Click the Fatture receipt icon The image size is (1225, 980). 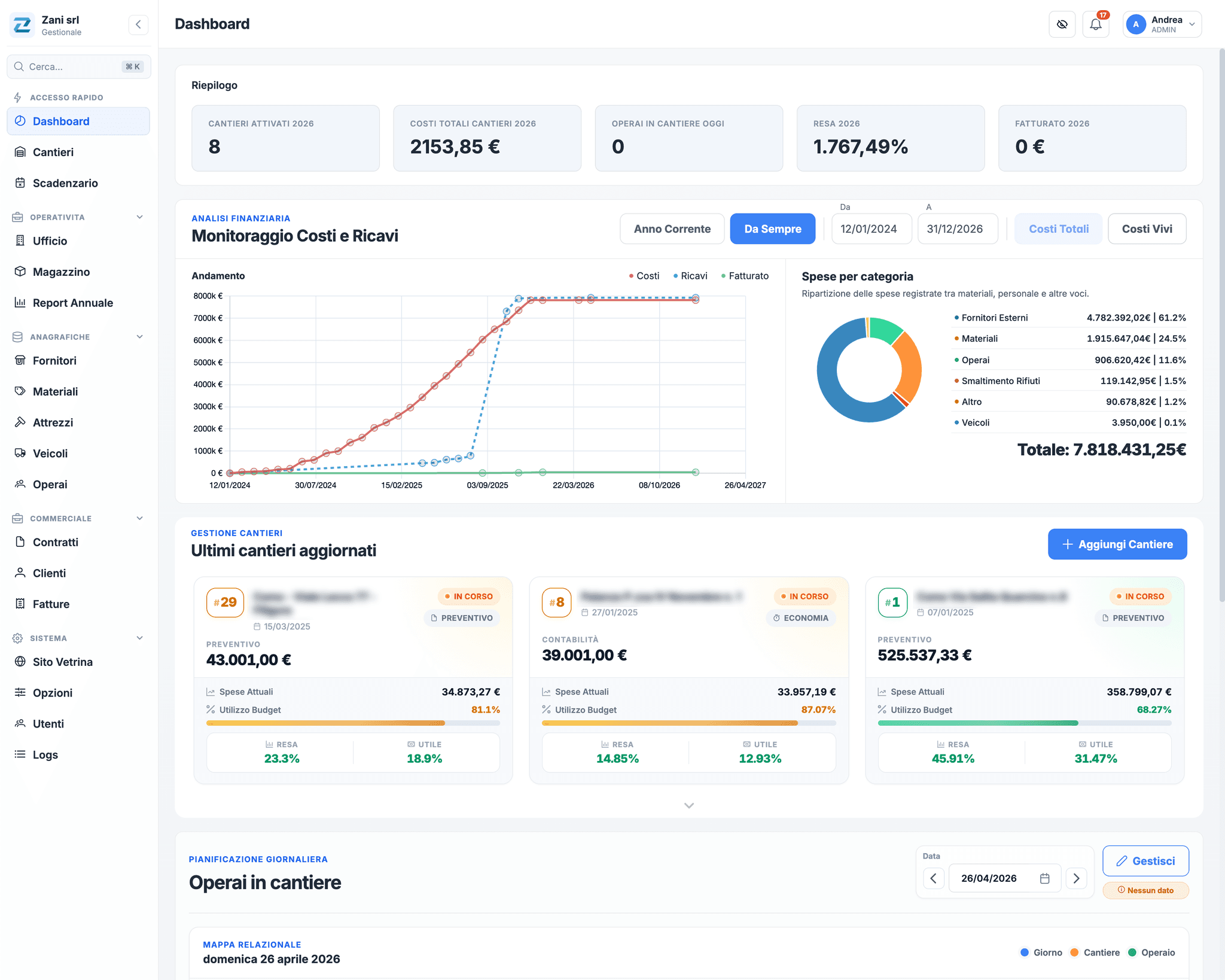pos(20,604)
